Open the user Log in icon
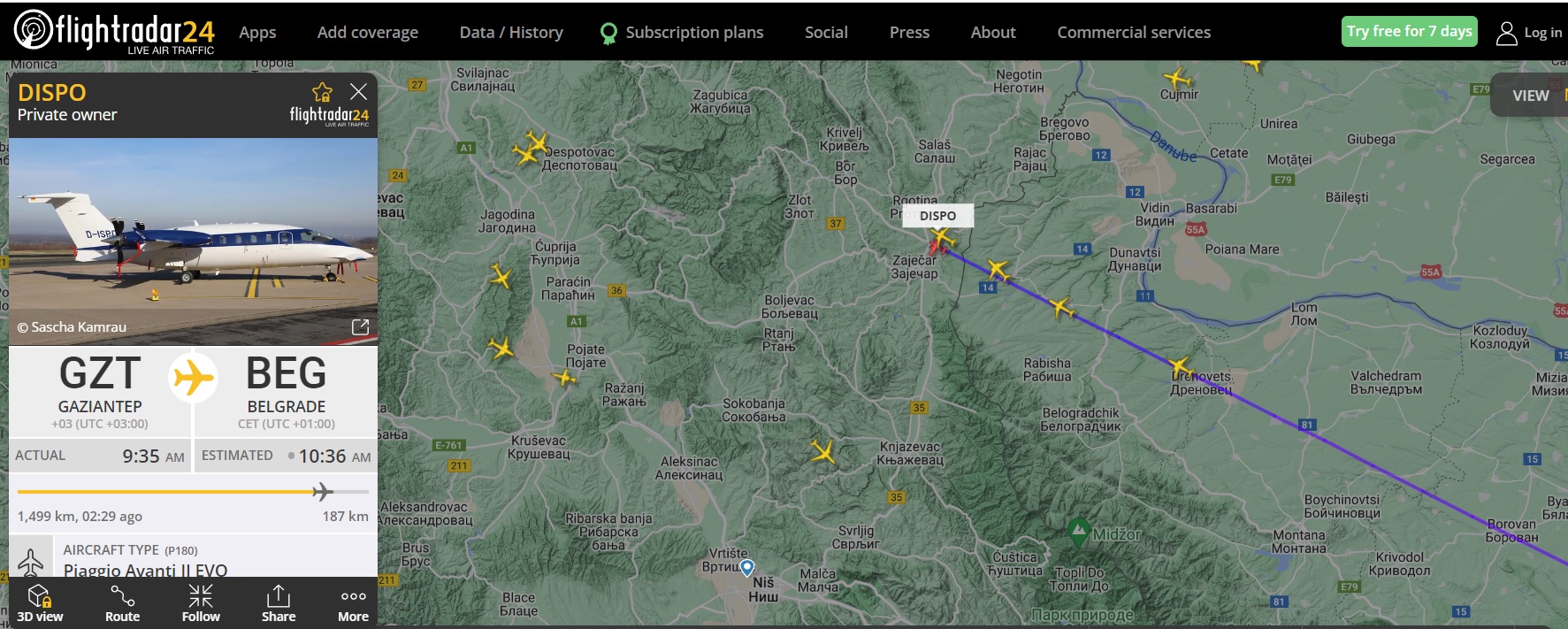The image size is (1568, 629). [1506, 33]
